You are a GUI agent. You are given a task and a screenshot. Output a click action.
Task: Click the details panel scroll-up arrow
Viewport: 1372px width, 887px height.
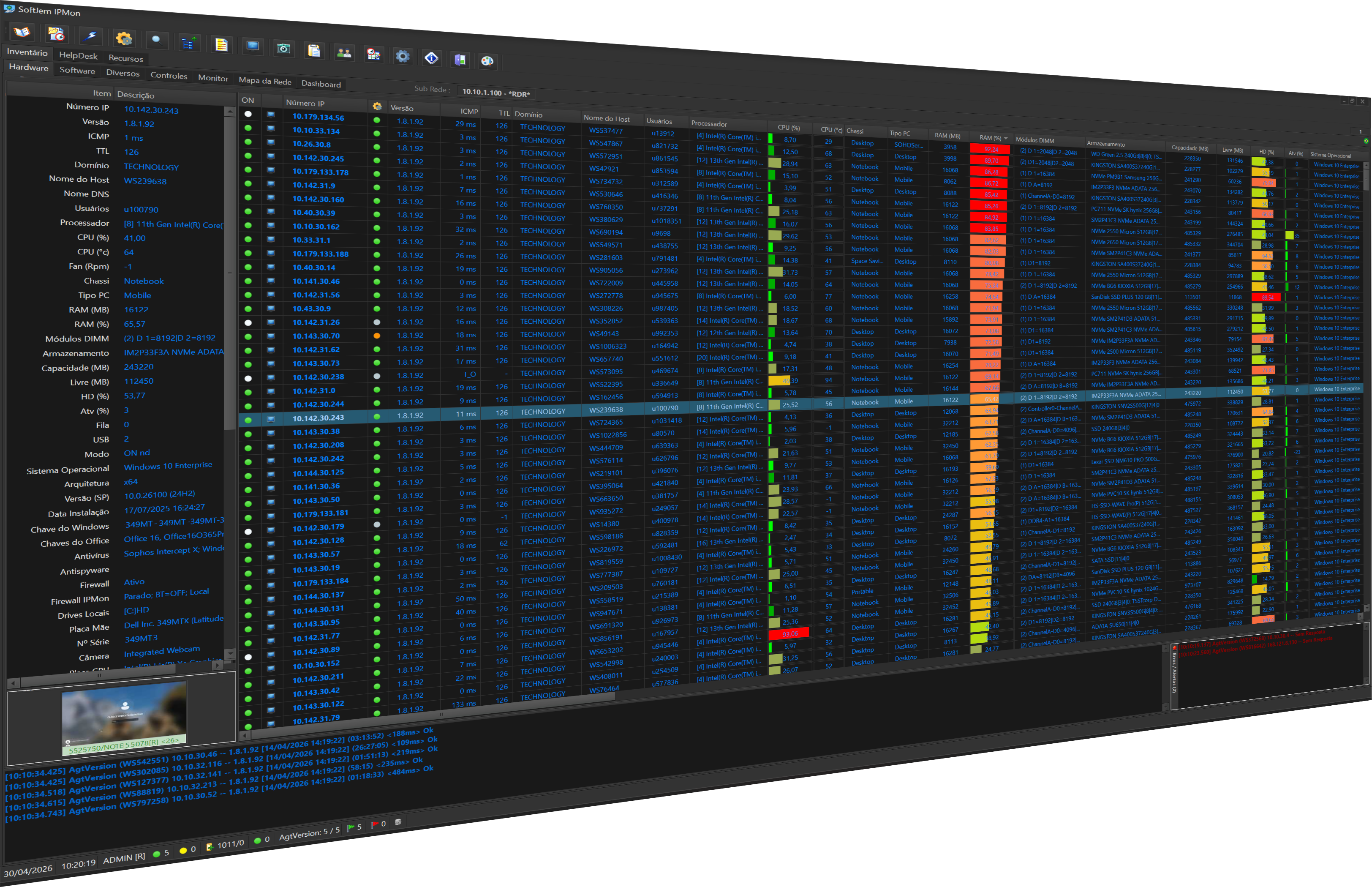coord(230,112)
